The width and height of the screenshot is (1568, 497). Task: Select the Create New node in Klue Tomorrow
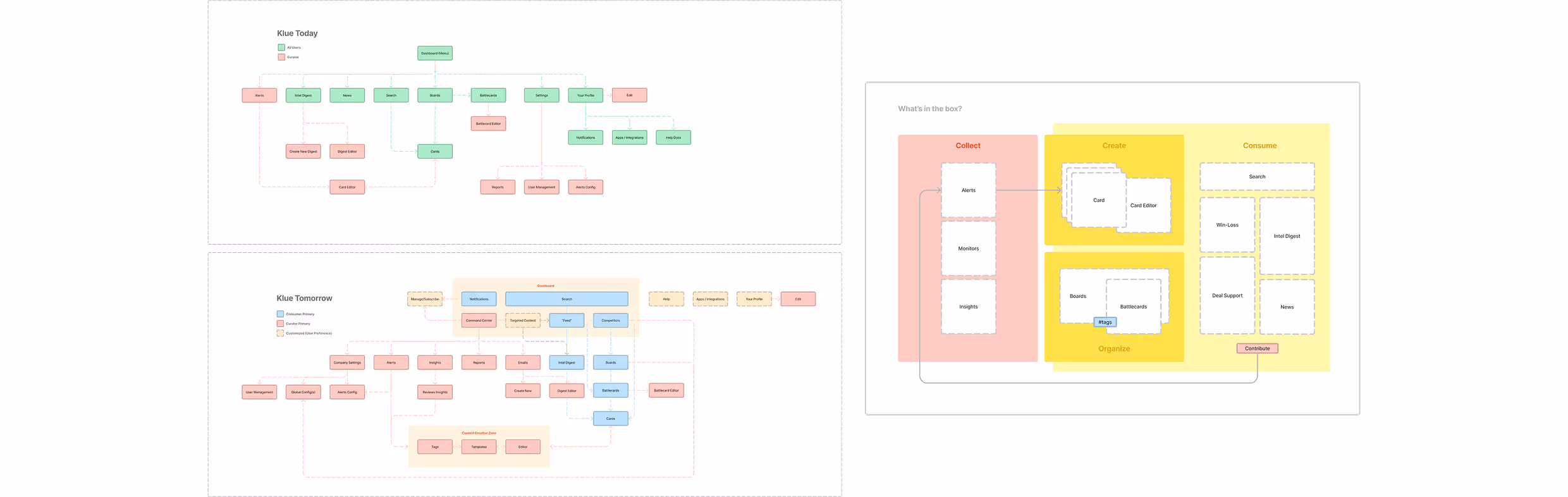(523, 391)
